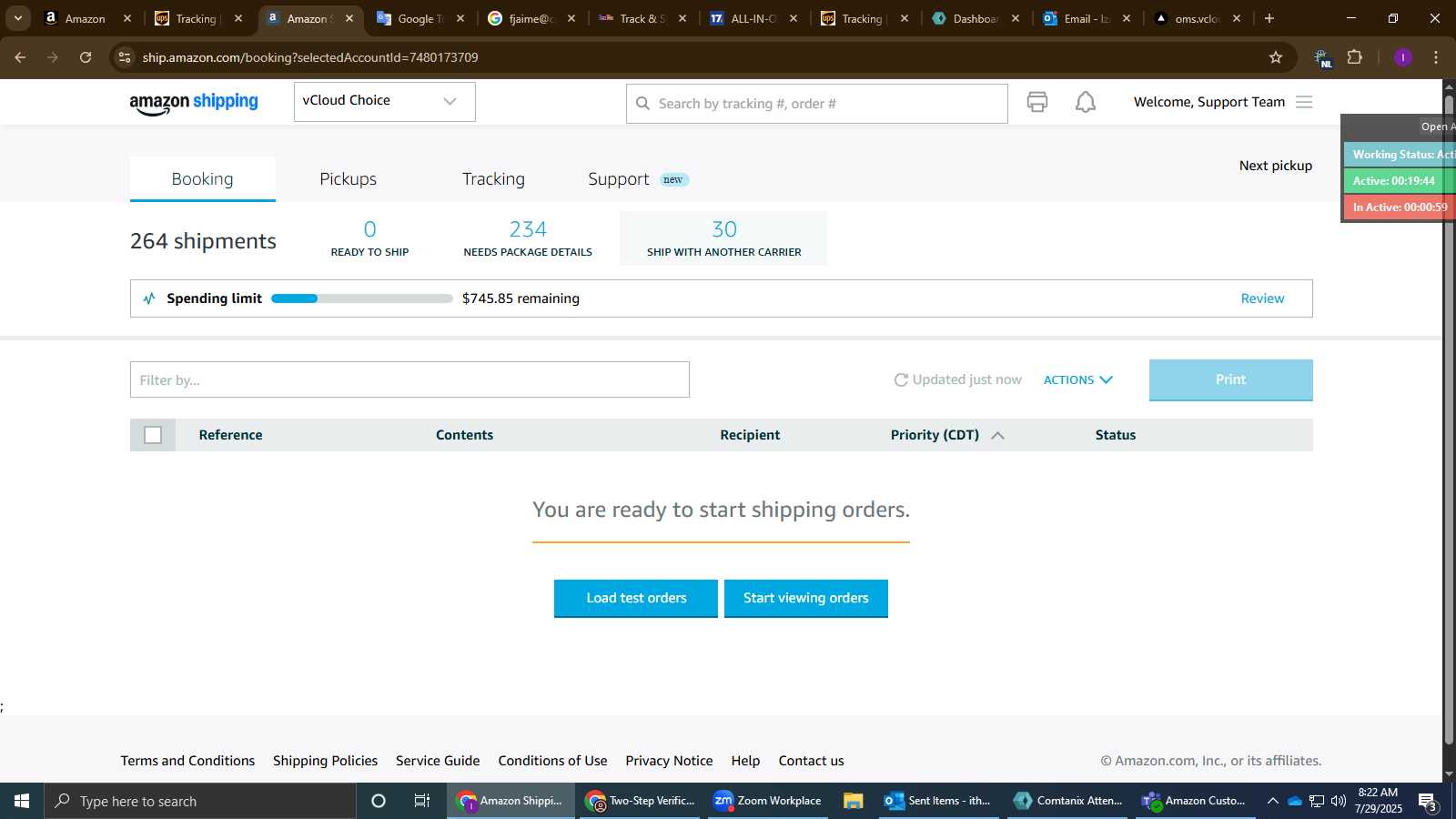
Task: View site information icon in address bar
Action: click(125, 57)
